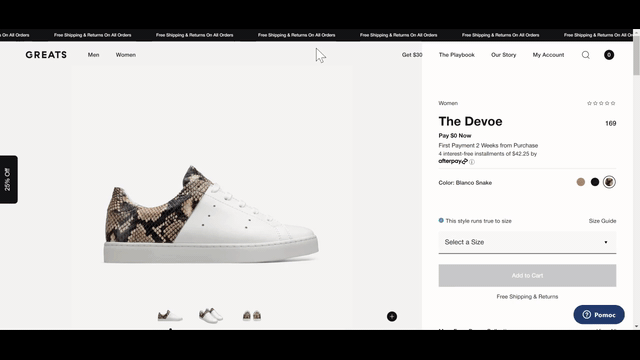Viewport: 640px width, 360px height.
Task: Open the Pomoc help widget
Action: click(599, 315)
